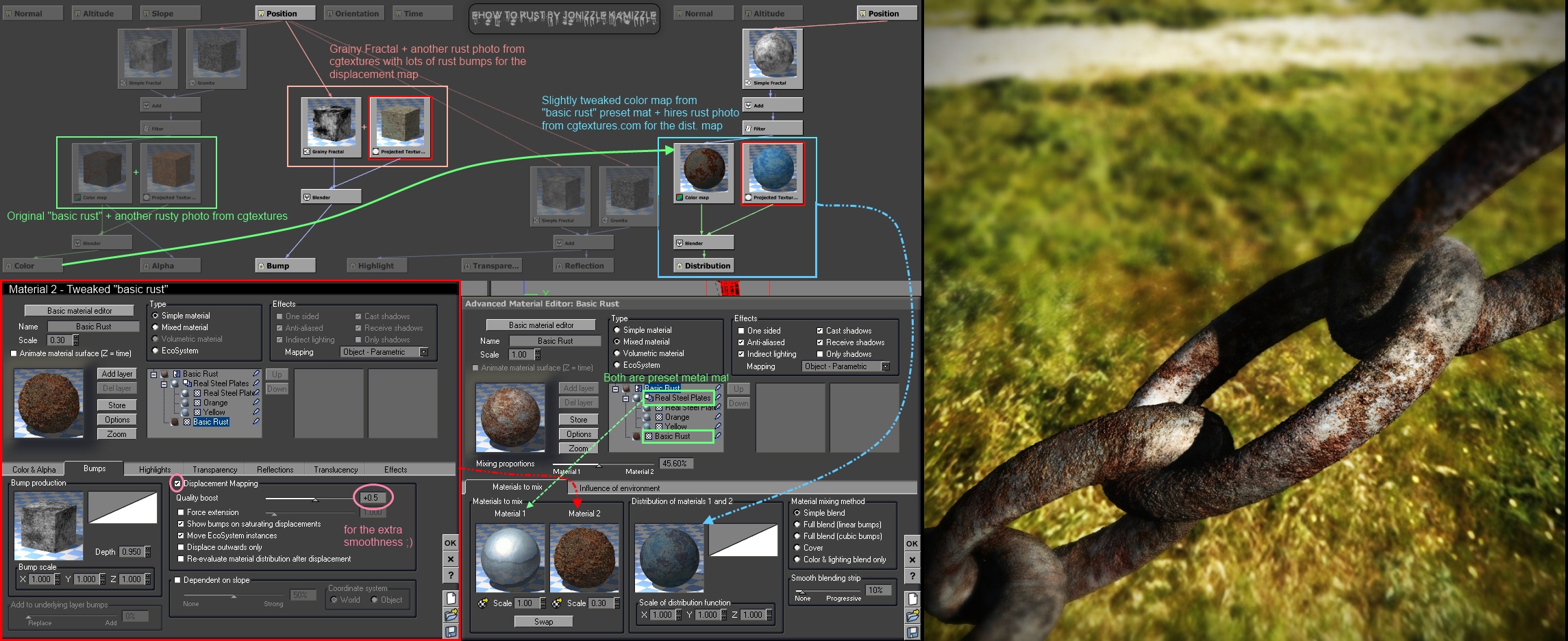1568x641 pixels.
Task: Select the Alpha output node
Action: [x=170, y=266]
